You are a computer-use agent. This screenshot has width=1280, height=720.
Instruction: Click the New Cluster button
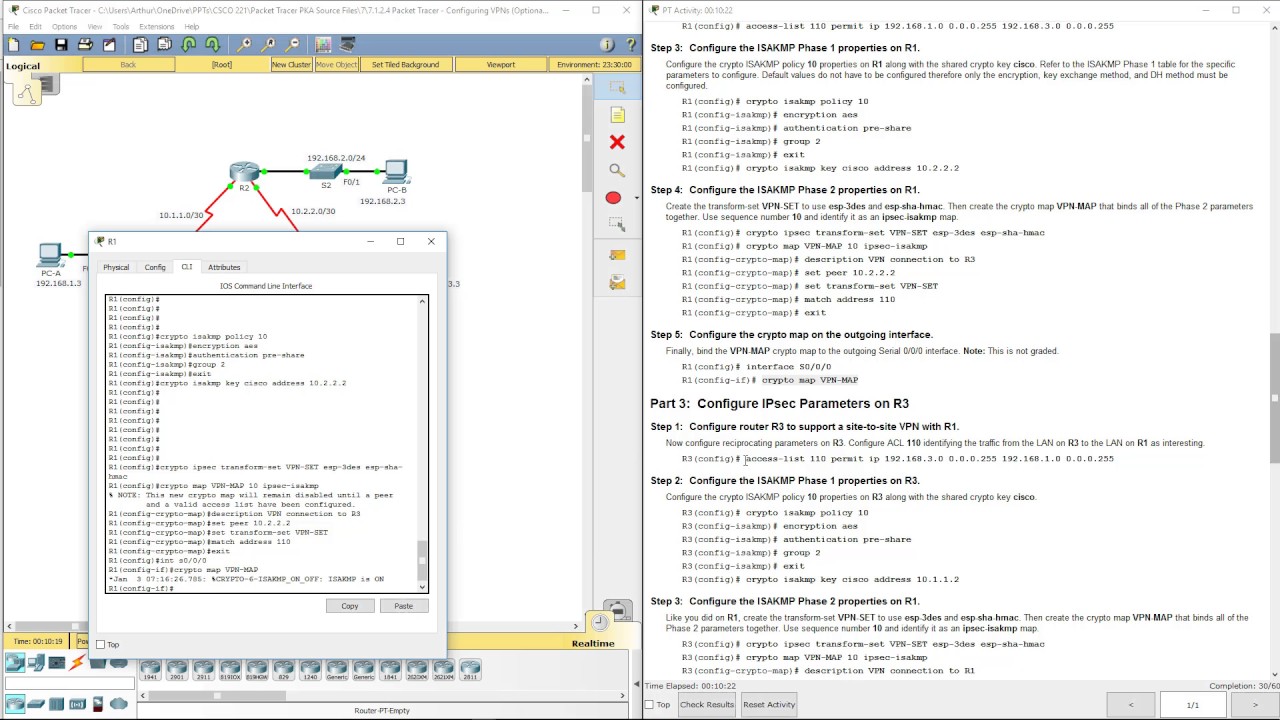pos(291,64)
